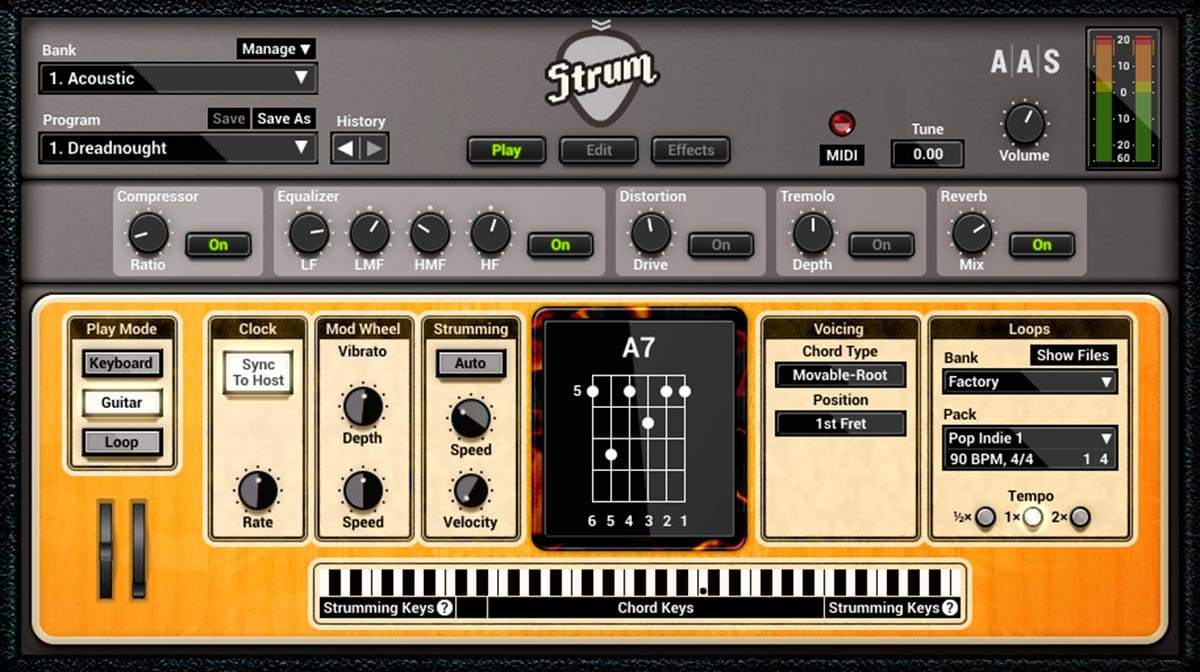Click the Equalizer HMF knob
The image size is (1200, 672).
tap(430, 233)
